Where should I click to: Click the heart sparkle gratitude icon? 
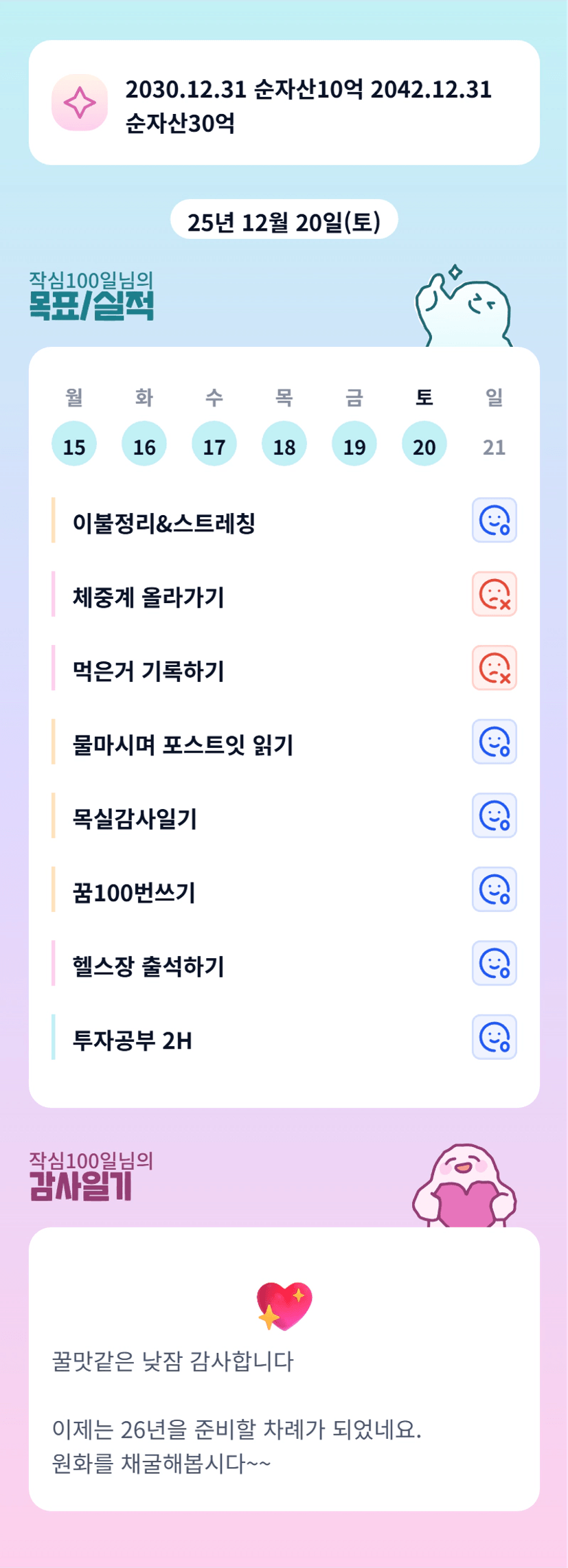tap(284, 1306)
